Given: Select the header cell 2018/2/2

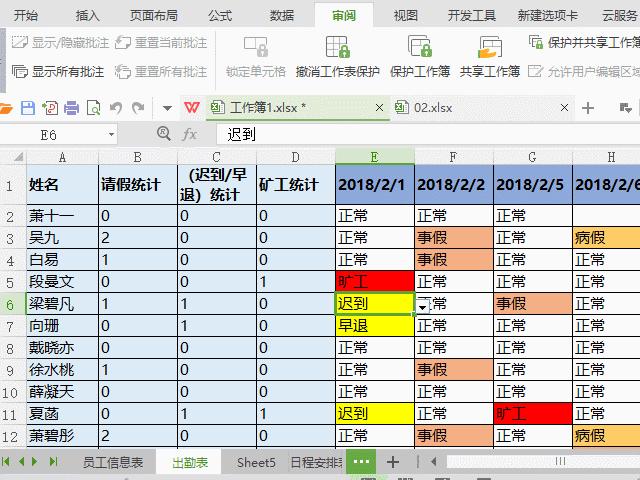Looking at the screenshot, I should tap(453, 184).
